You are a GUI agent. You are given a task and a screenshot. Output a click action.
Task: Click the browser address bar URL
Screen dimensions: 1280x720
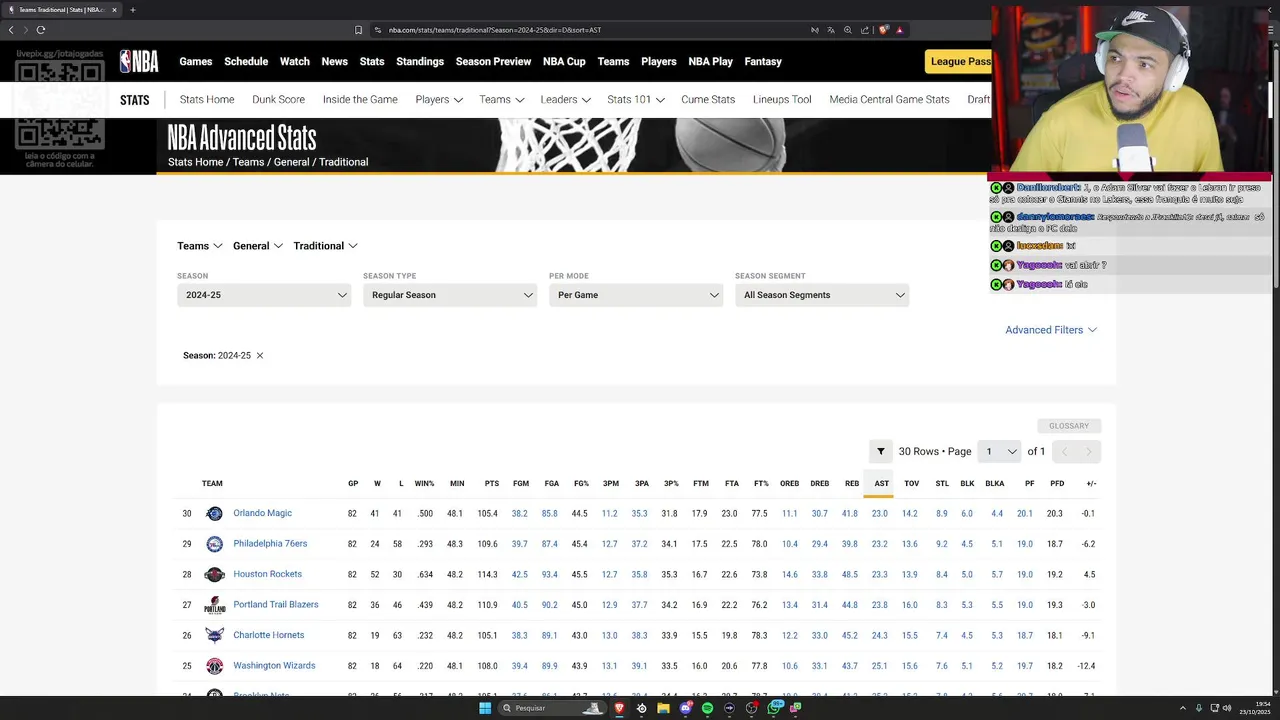tap(495, 30)
